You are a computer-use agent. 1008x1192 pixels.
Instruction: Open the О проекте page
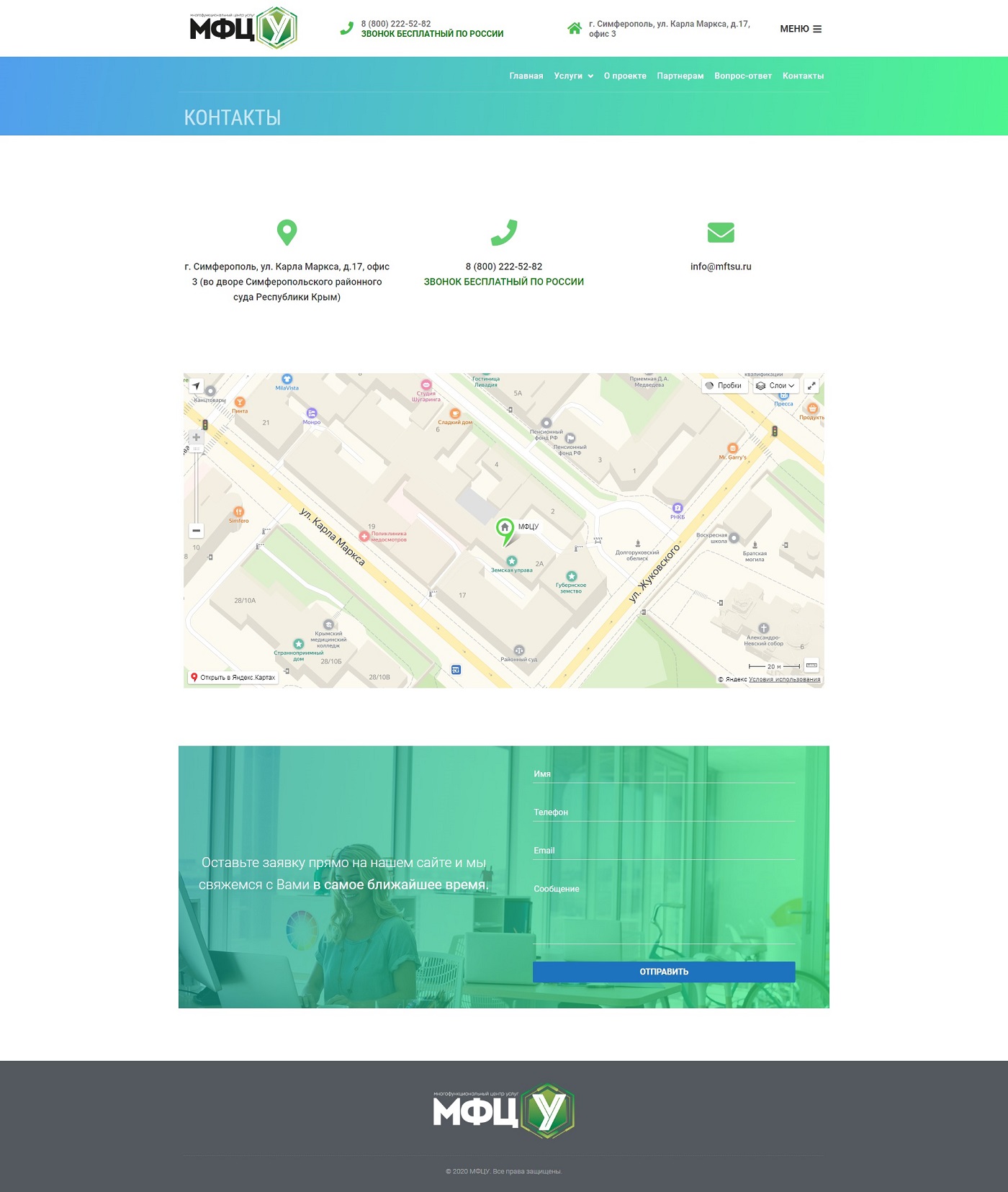click(x=625, y=76)
